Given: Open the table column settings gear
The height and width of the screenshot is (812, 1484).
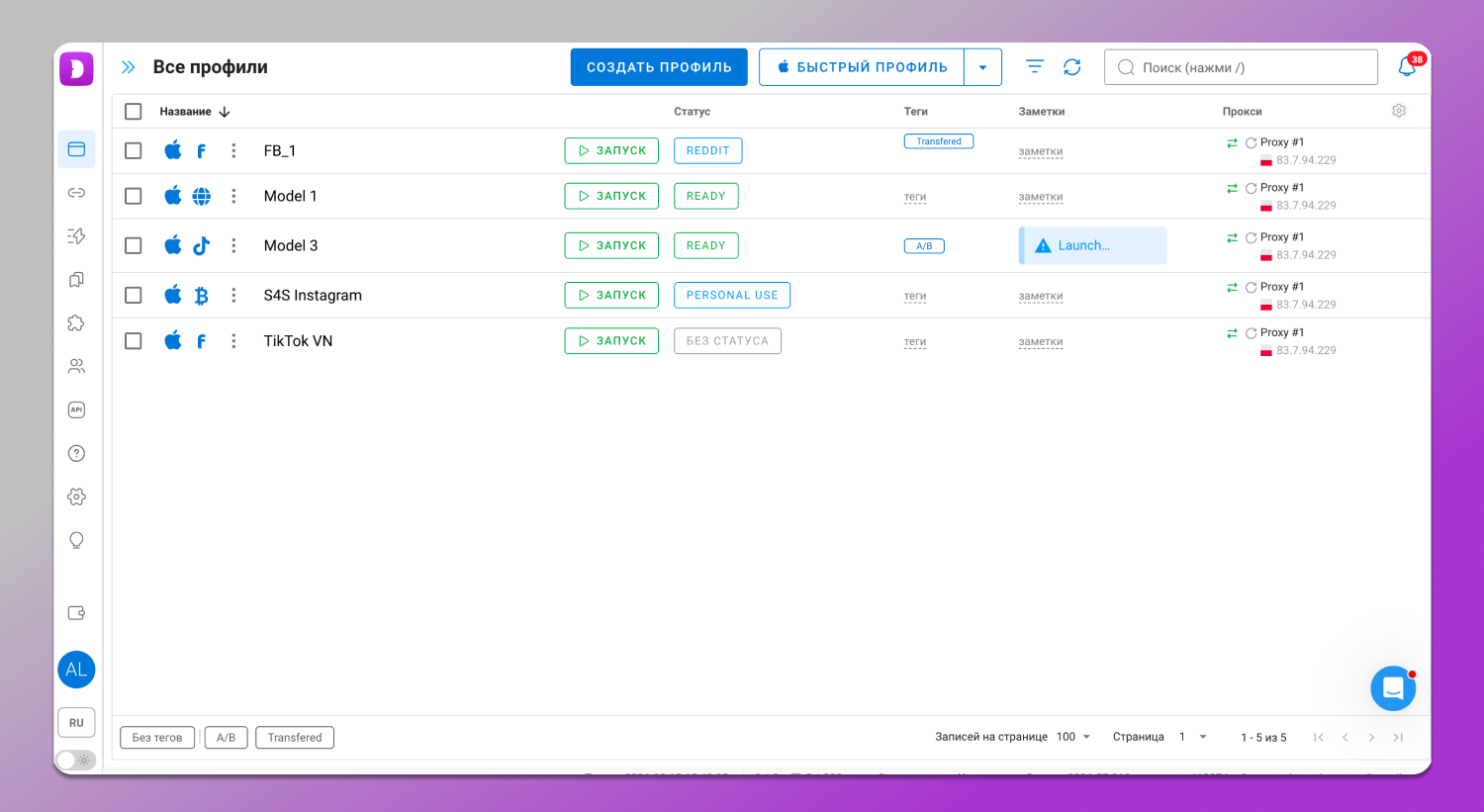Looking at the screenshot, I should point(1398,111).
